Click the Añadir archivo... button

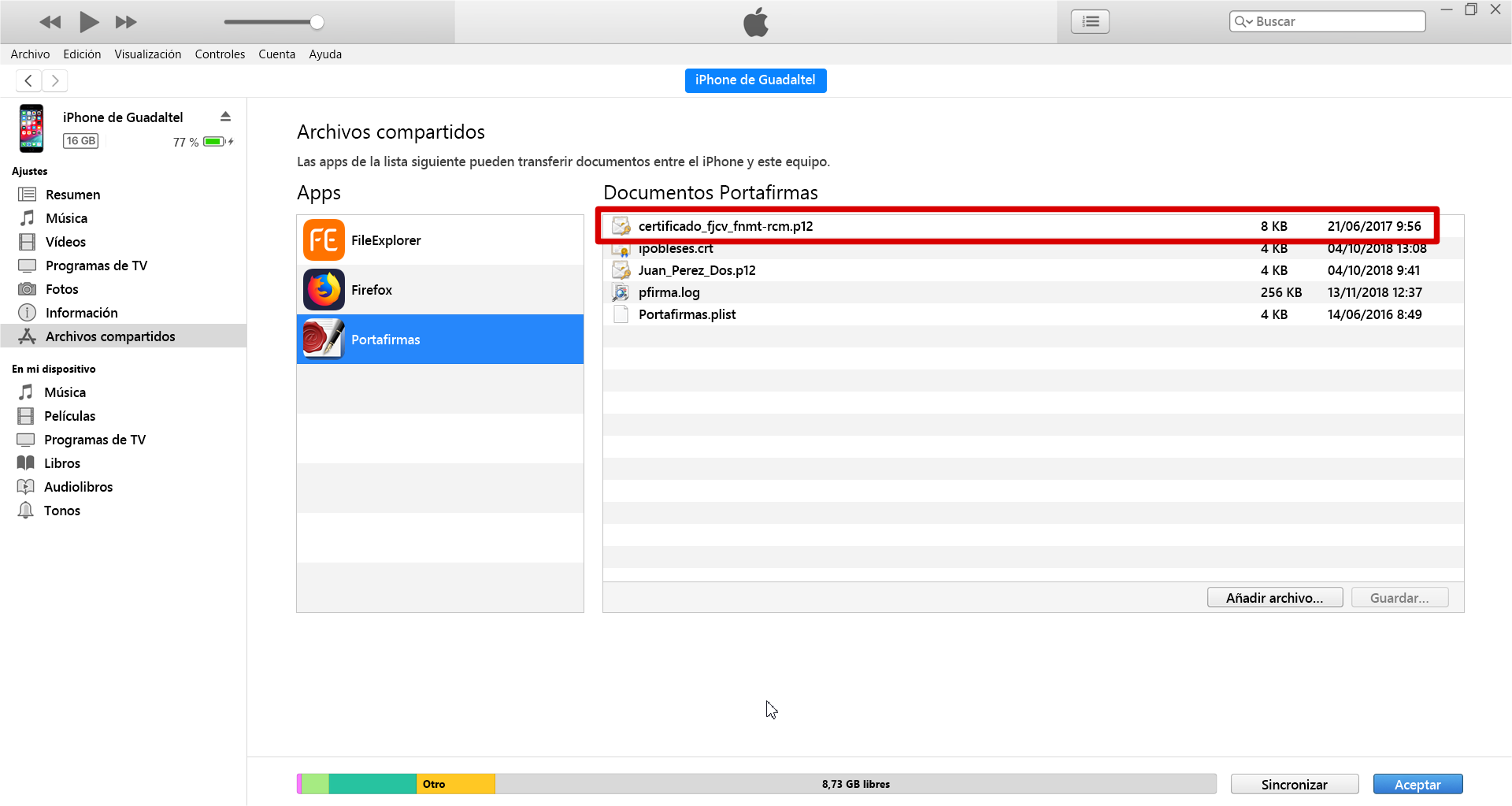(1274, 598)
